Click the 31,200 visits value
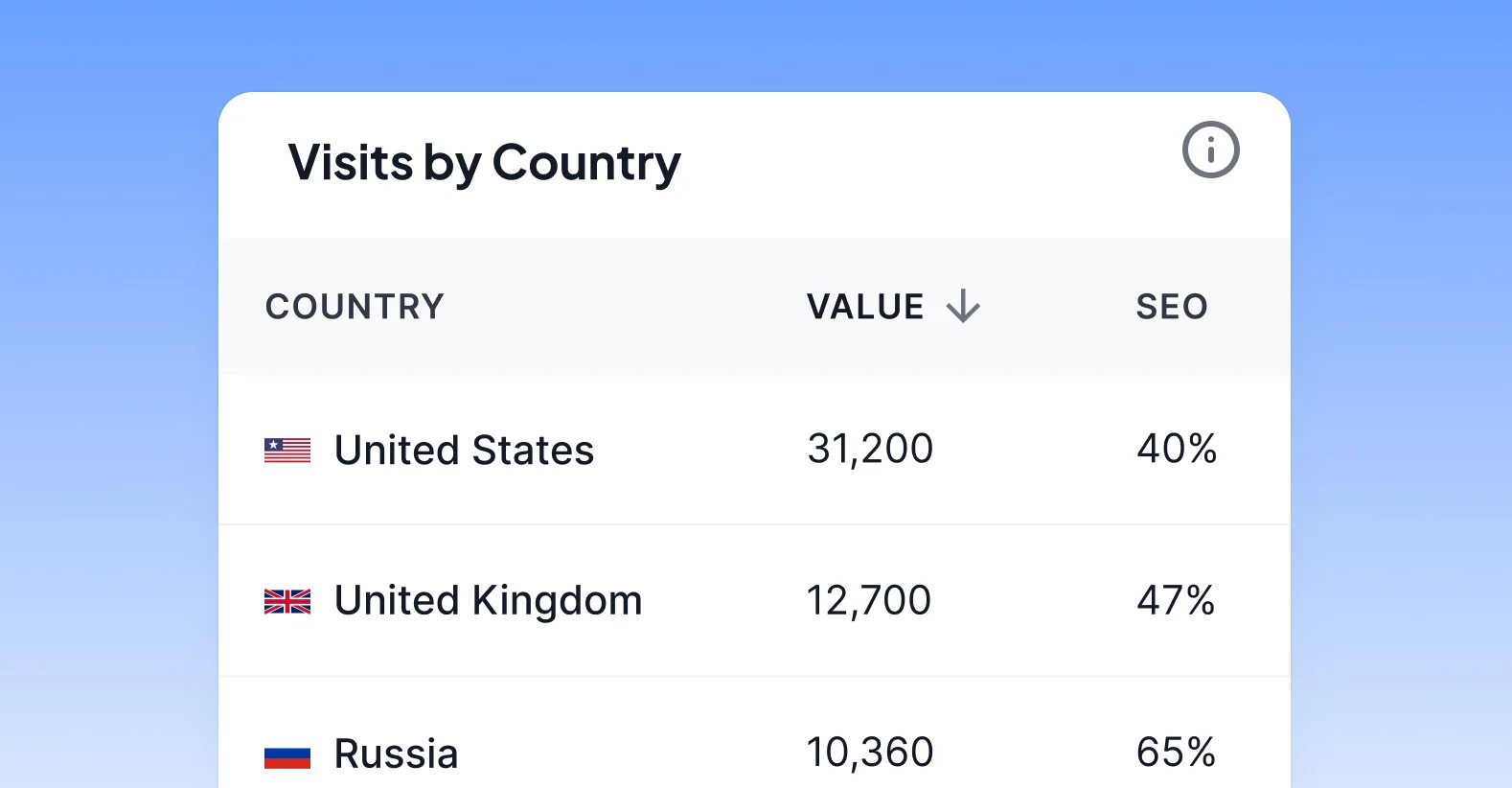 coord(870,449)
